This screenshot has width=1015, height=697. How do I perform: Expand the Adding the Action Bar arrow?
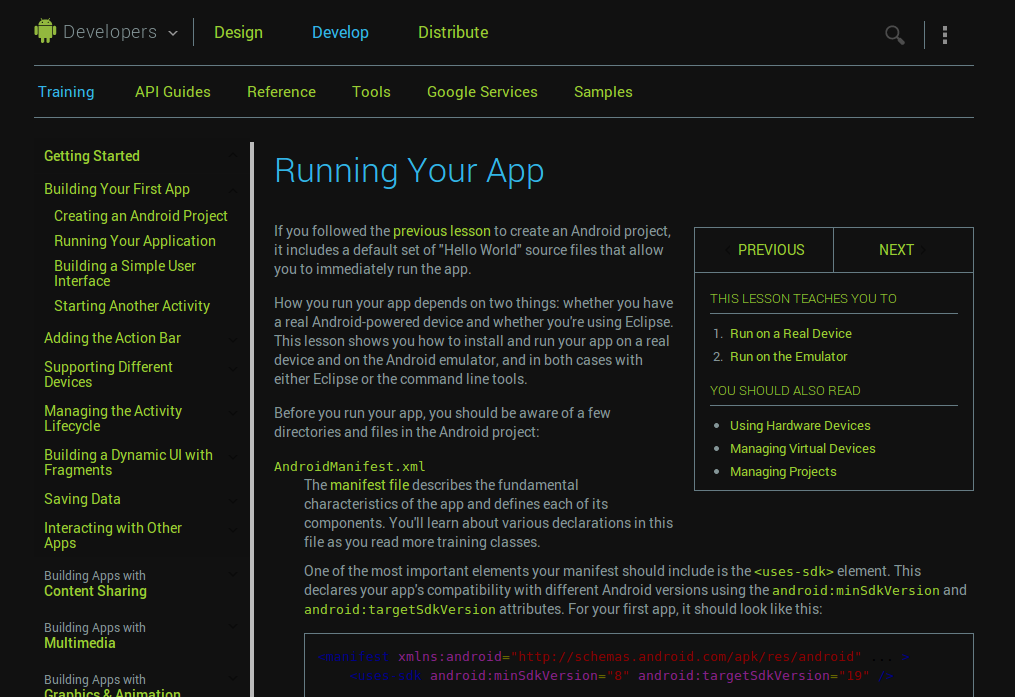233,338
